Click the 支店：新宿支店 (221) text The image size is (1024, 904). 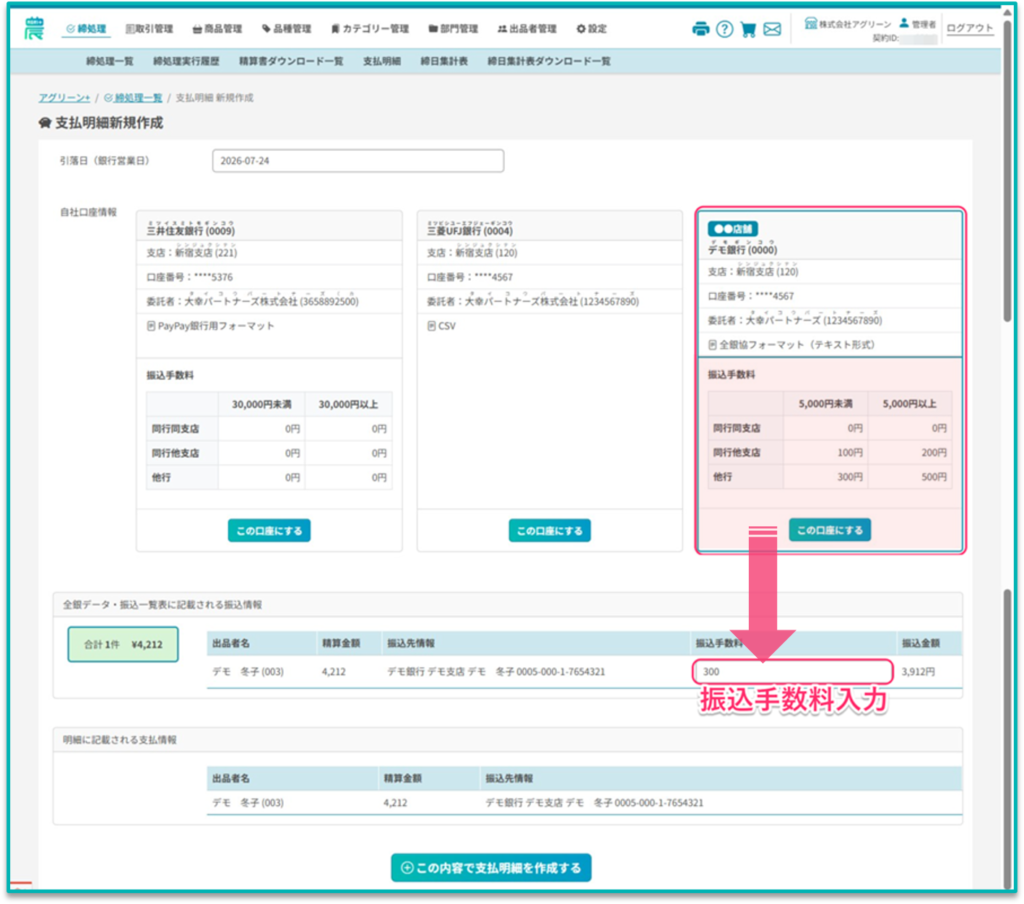(x=192, y=252)
